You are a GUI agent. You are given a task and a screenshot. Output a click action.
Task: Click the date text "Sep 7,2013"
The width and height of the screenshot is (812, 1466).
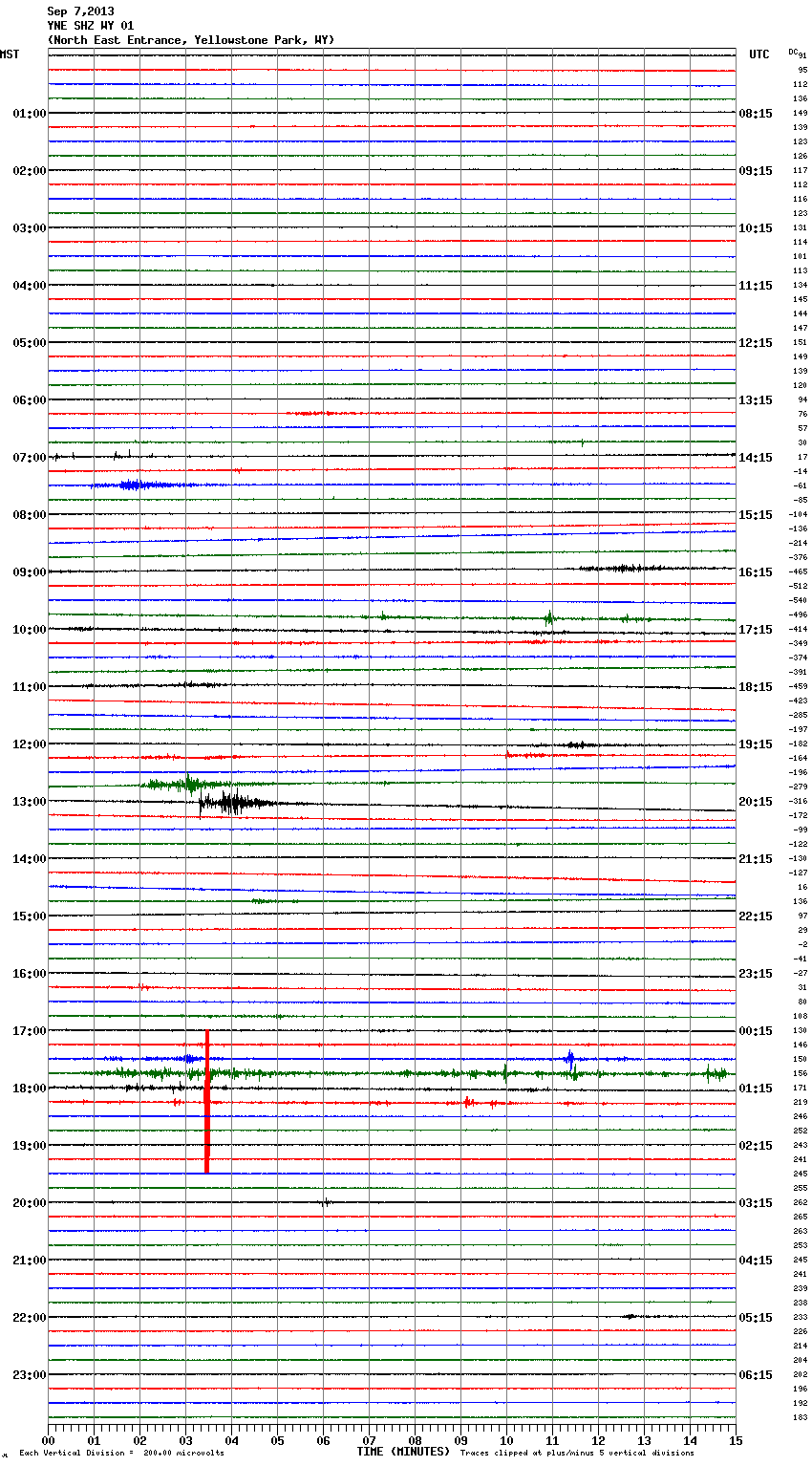pyautogui.click(x=80, y=11)
